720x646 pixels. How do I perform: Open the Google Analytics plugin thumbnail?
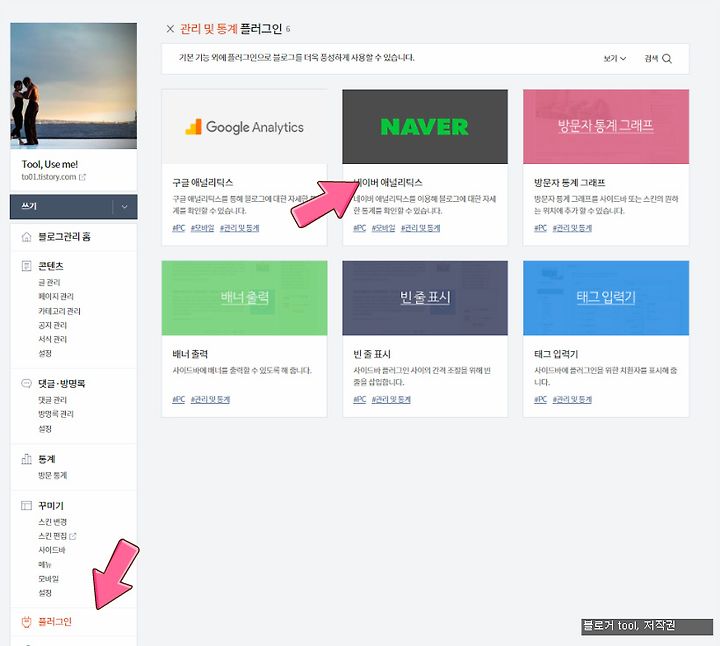coord(244,127)
